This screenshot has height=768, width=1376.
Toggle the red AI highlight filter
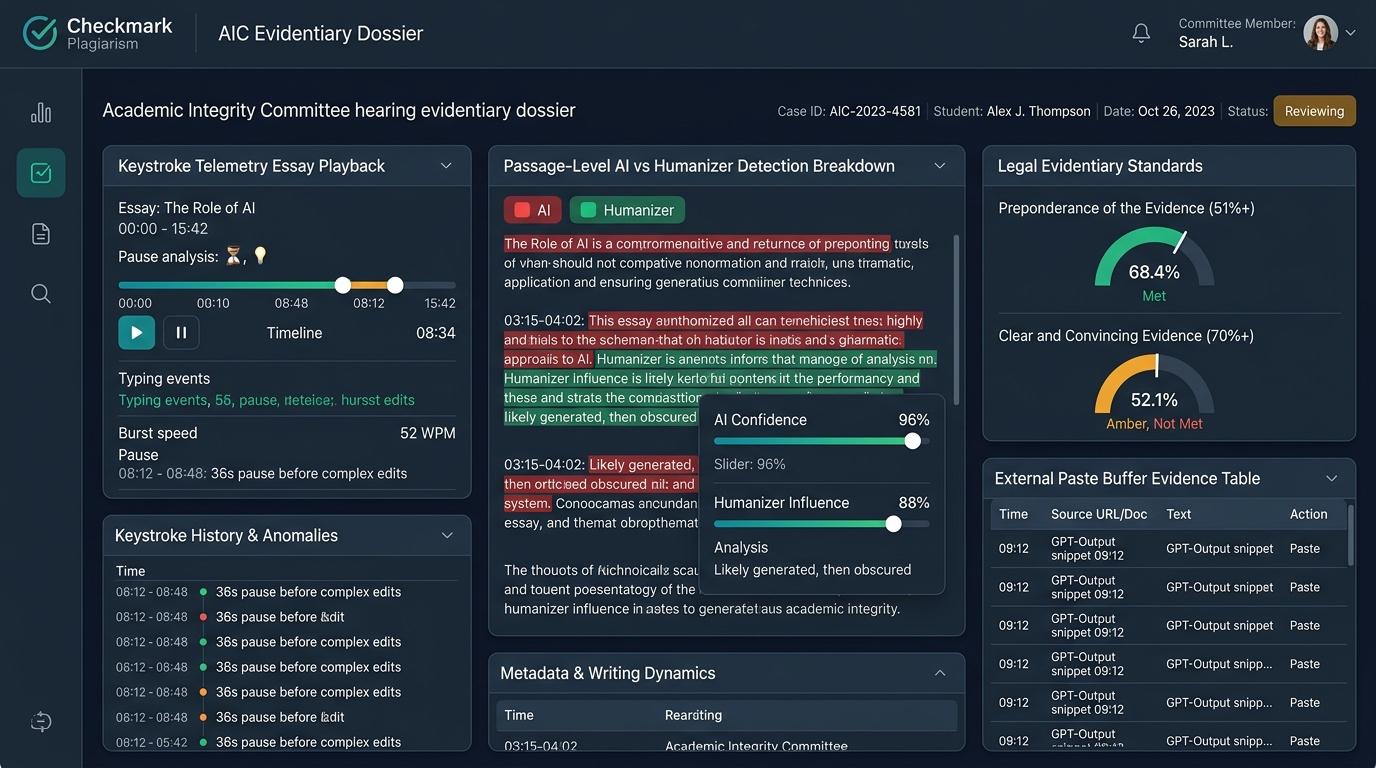532,210
